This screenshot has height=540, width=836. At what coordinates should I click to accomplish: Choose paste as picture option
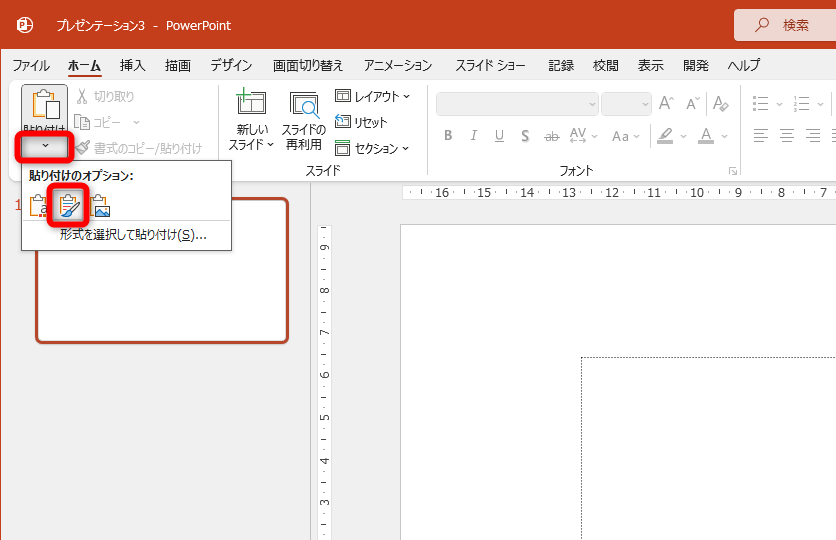point(100,206)
